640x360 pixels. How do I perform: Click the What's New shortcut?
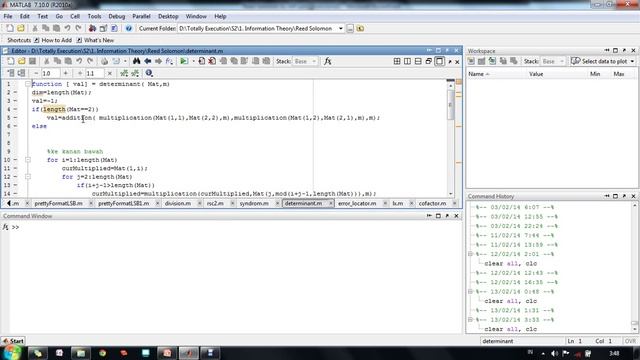pyautogui.click(x=95, y=40)
